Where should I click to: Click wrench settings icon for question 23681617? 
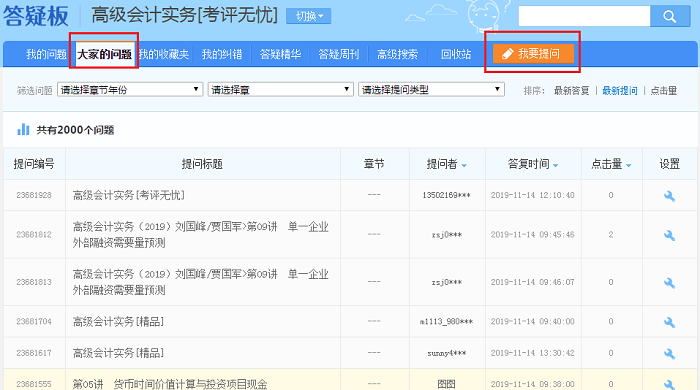pos(669,353)
